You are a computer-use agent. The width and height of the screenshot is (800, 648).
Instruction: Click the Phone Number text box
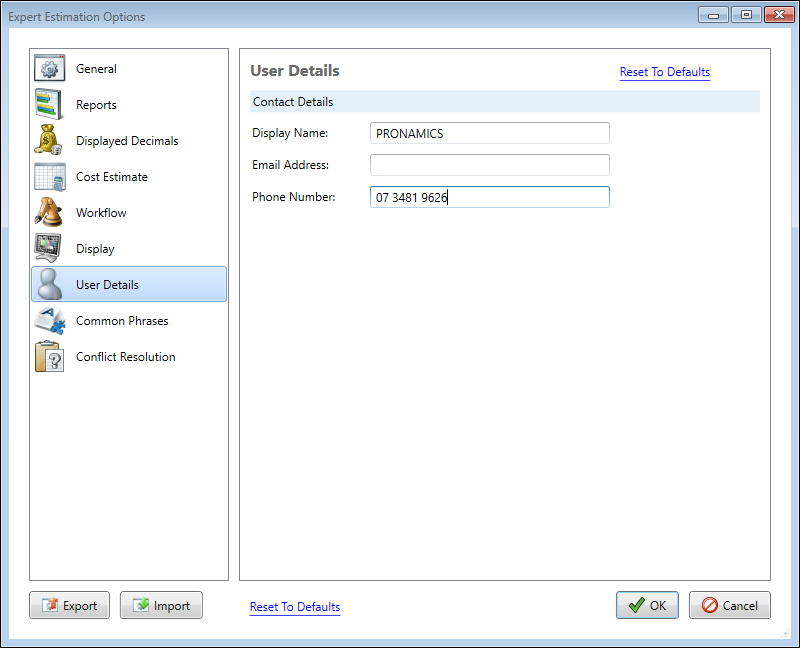click(x=489, y=197)
